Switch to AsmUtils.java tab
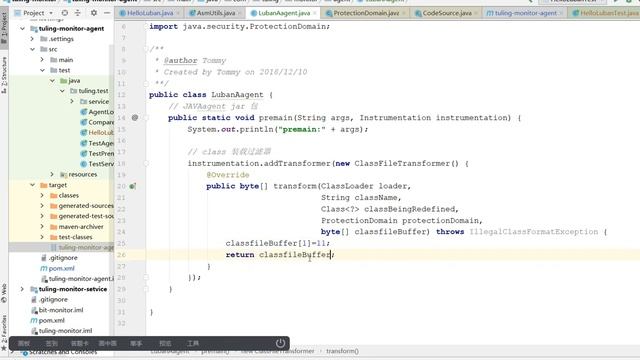This screenshot has height=360, width=640. [x=216, y=13]
